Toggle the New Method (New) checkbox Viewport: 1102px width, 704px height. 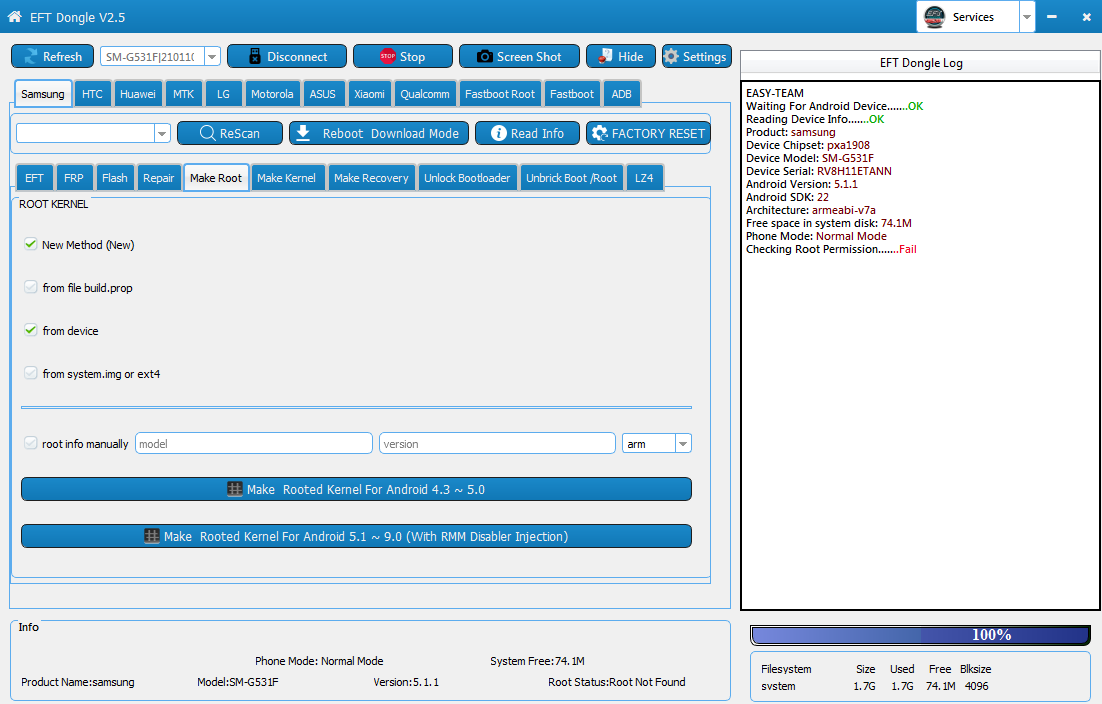coord(30,244)
